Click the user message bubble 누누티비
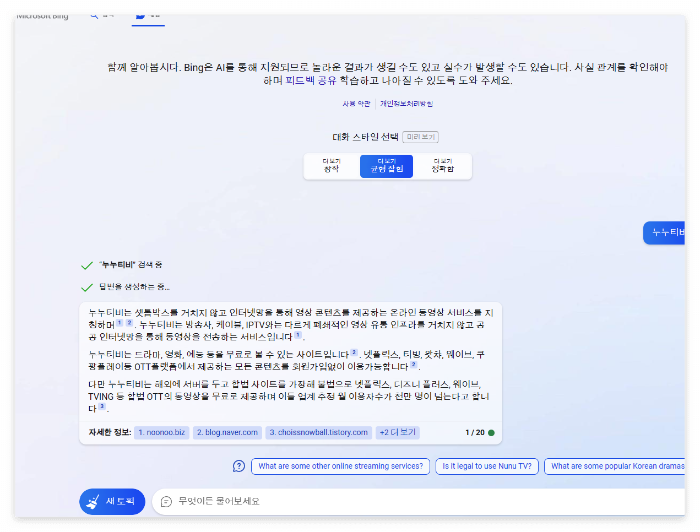The height and width of the screenshot is (532, 700). (664, 233)
